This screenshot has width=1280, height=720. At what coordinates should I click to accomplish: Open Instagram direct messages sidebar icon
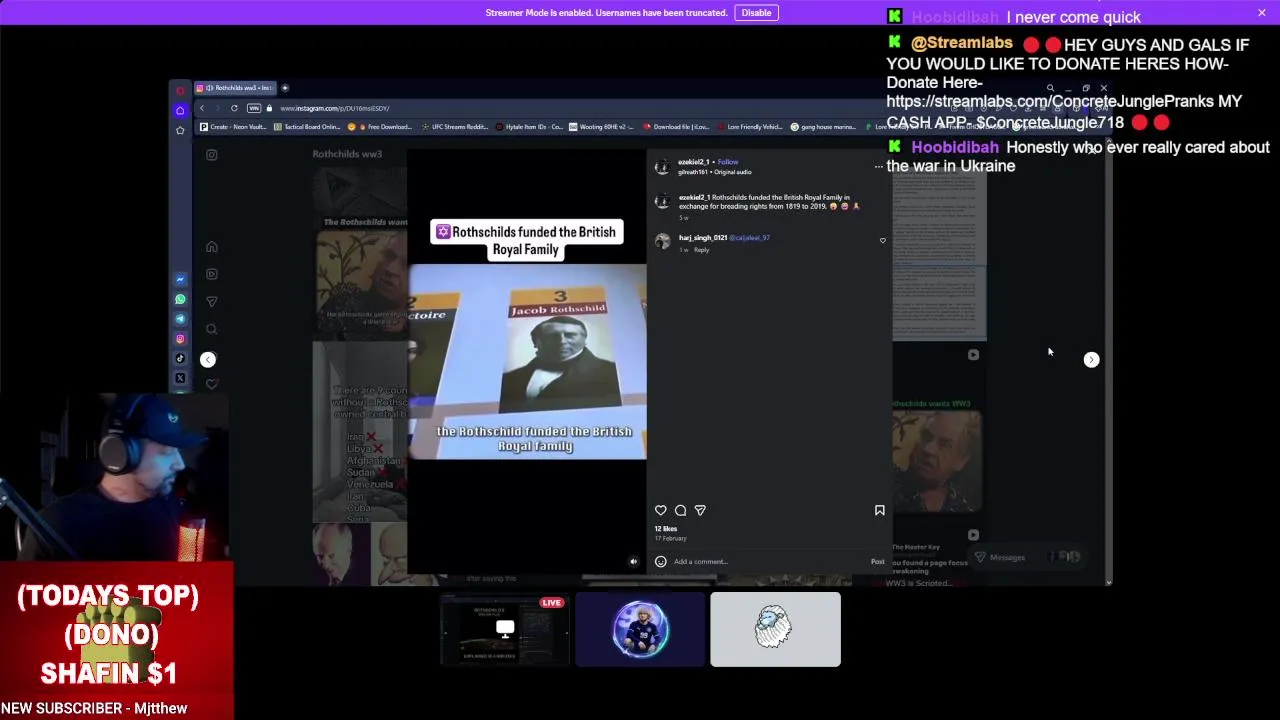coord(211,301)
